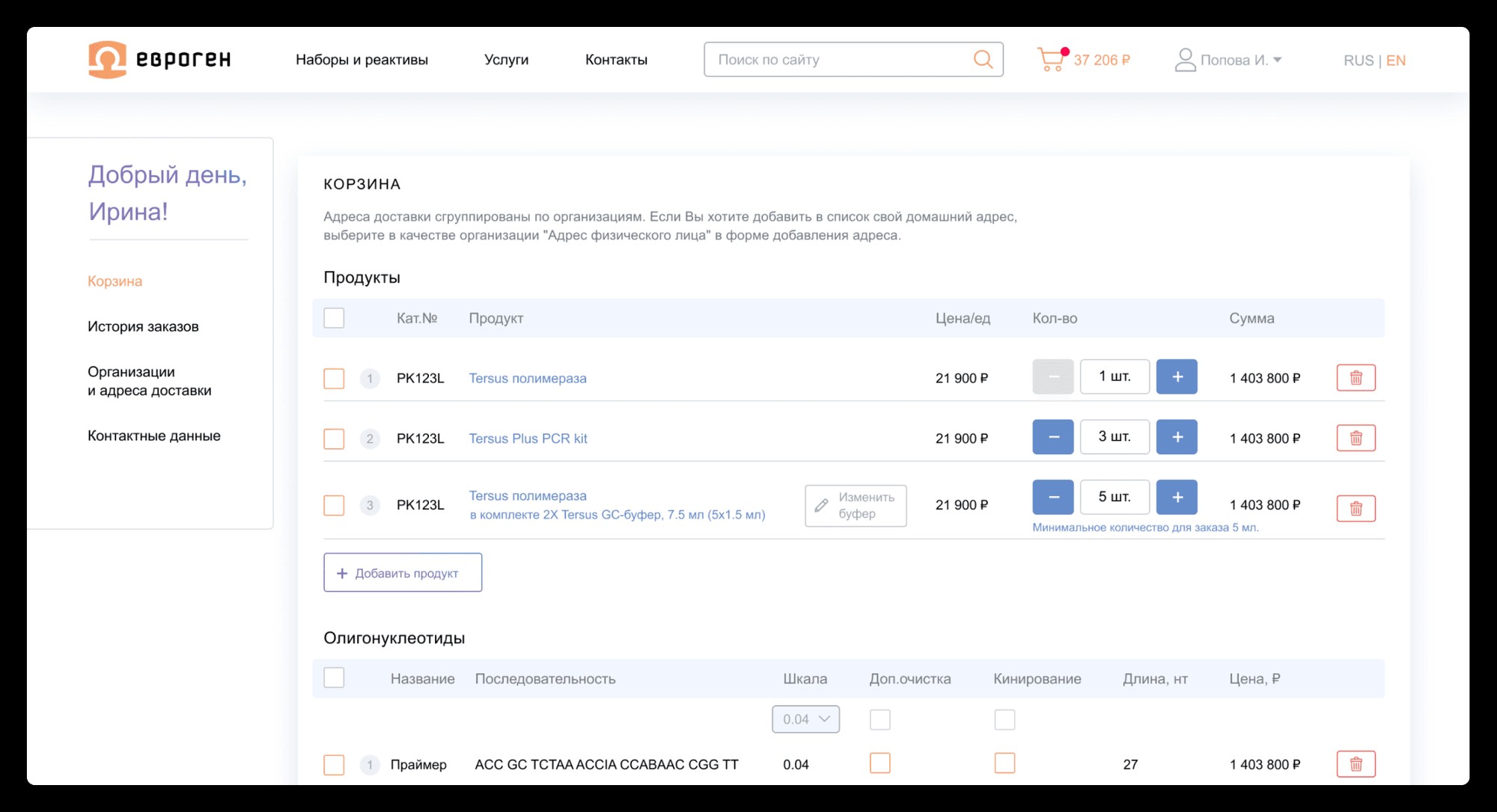Open the Tersus Plus PCR kit link
The image size is (1497, 812).
(x=528, y=439)
